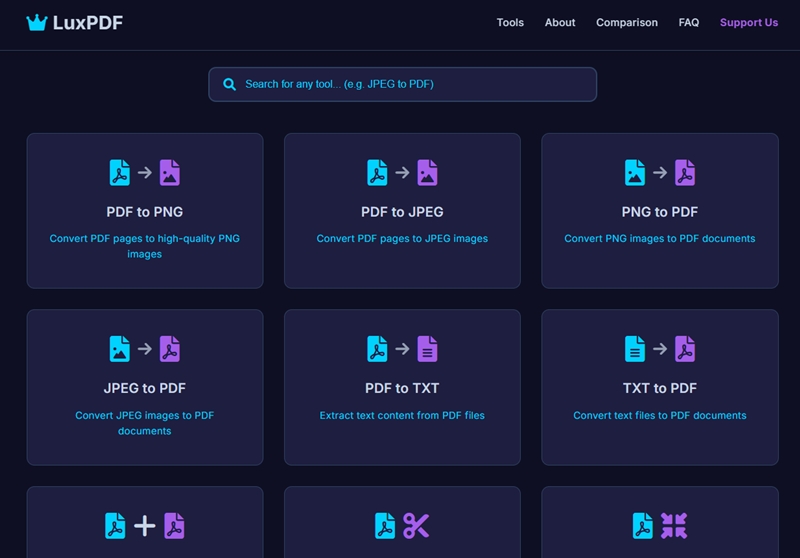Click the split PDF scissors icon
The width and height of the screenshot is (800, 558).
pyautogui.click(x=402, y=525)
